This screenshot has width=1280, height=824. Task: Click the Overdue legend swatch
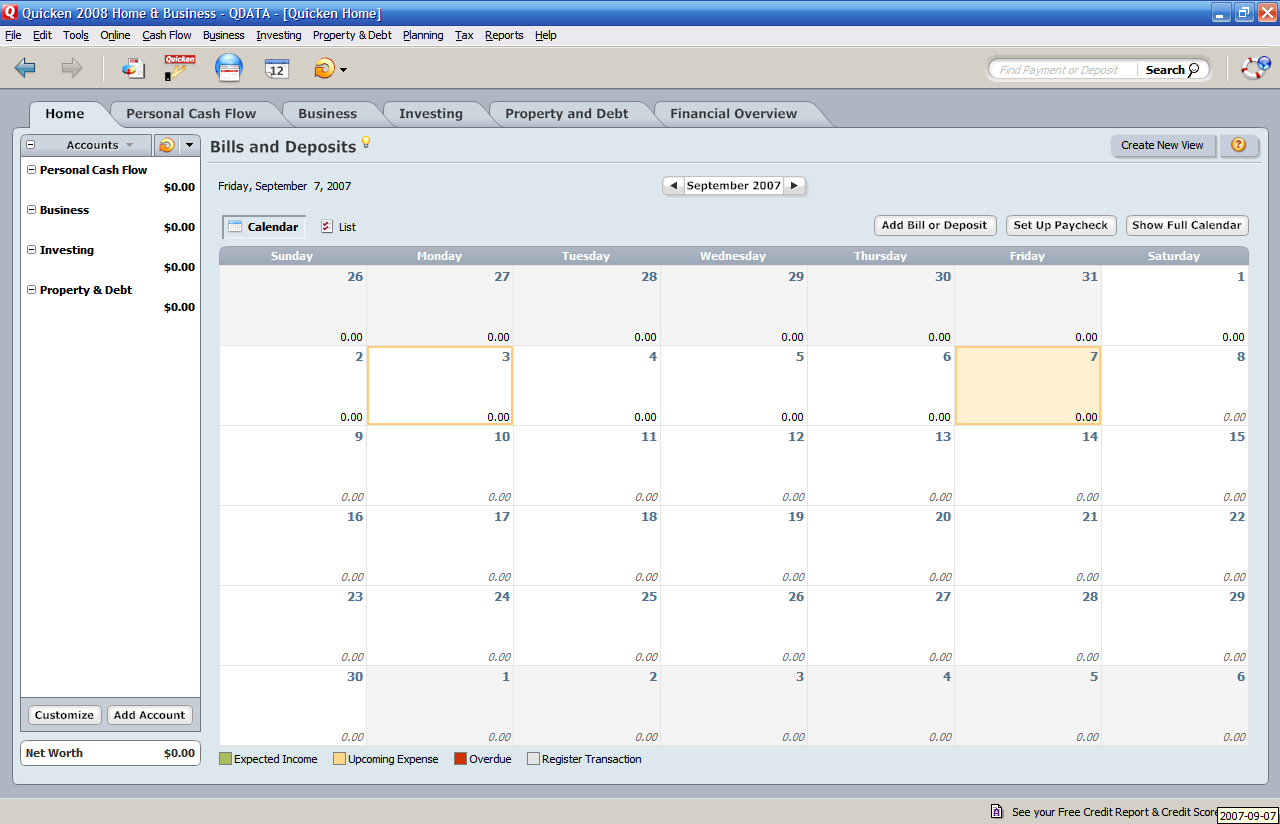[x=460, y=759]
